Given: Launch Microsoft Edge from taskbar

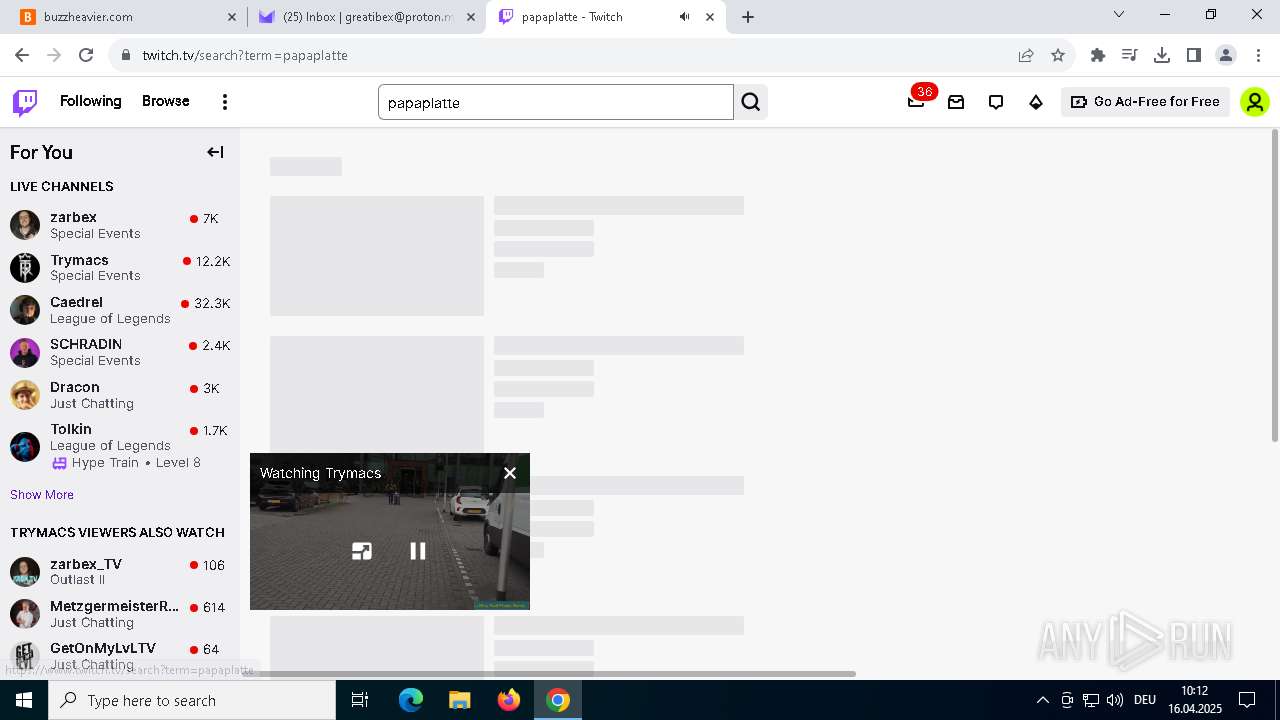Looking at the screenshot, I should tap(411, 700).
